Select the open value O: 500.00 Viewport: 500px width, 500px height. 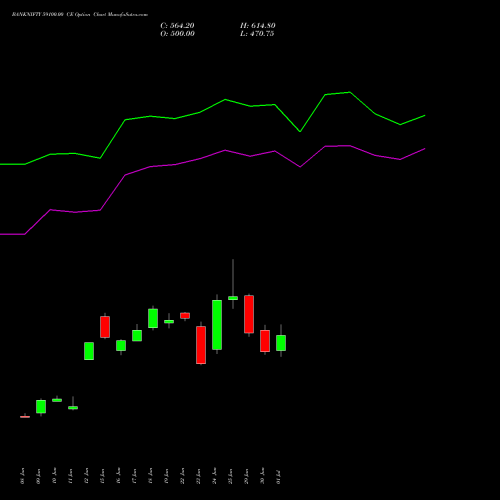click(x=177, y=34)
